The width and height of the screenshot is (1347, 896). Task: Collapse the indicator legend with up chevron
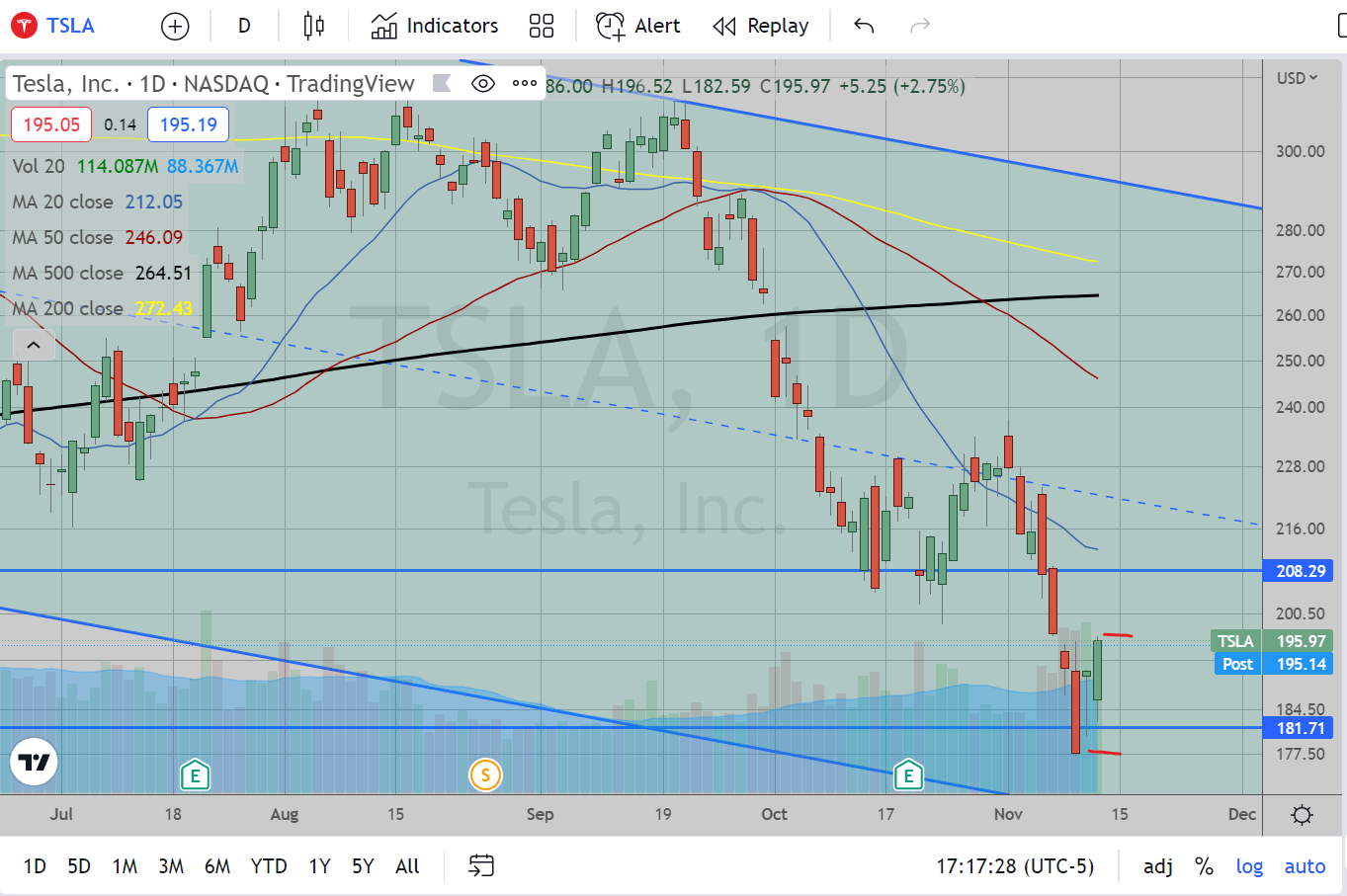[x=33, y=345]
